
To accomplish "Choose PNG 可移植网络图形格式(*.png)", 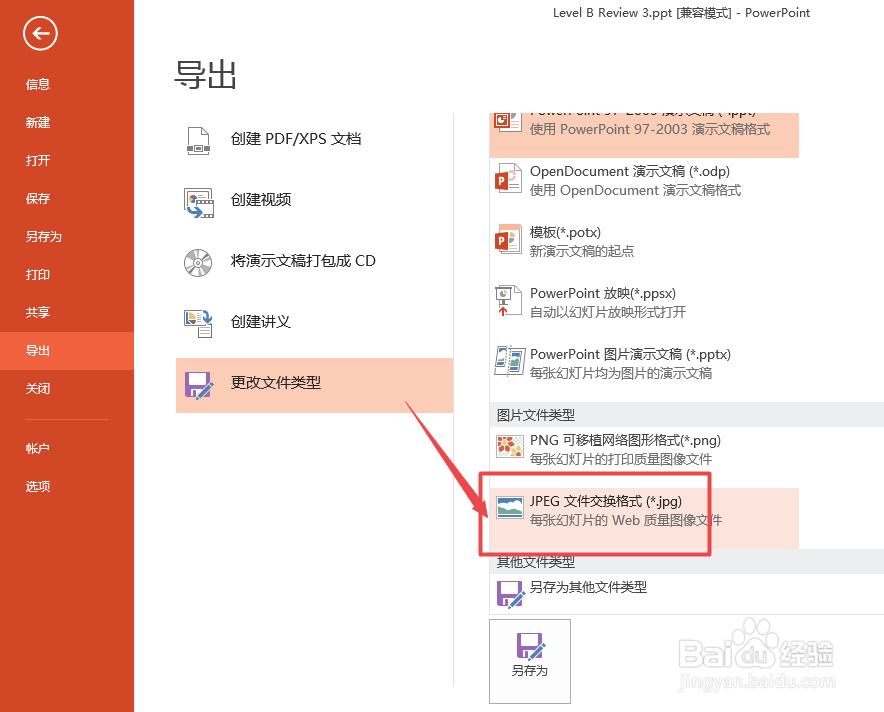I will [625, 440].
